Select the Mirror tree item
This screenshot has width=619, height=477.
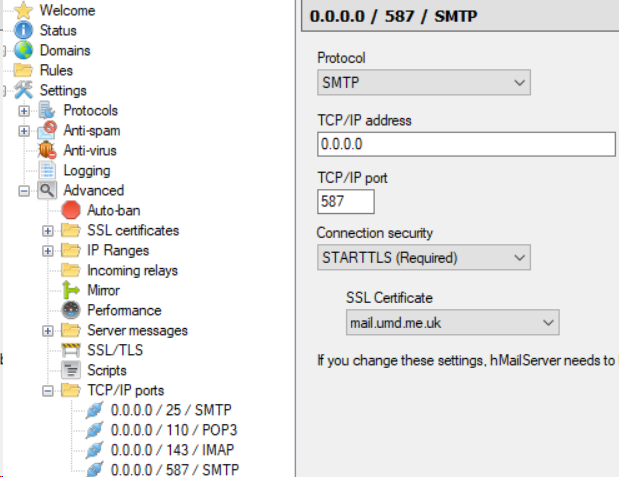[103, 290]
